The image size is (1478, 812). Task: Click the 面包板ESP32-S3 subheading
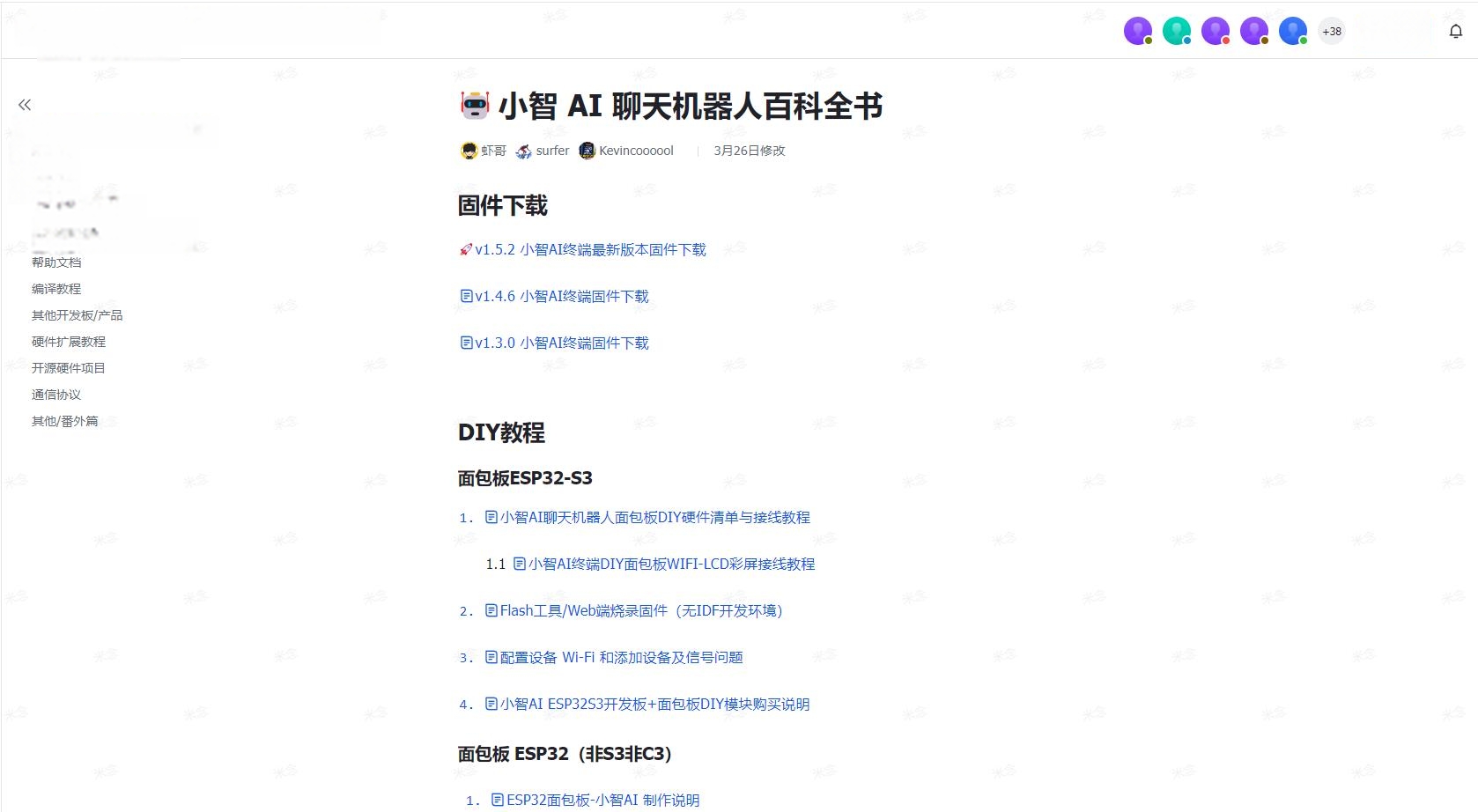click(x=525, y=478)
